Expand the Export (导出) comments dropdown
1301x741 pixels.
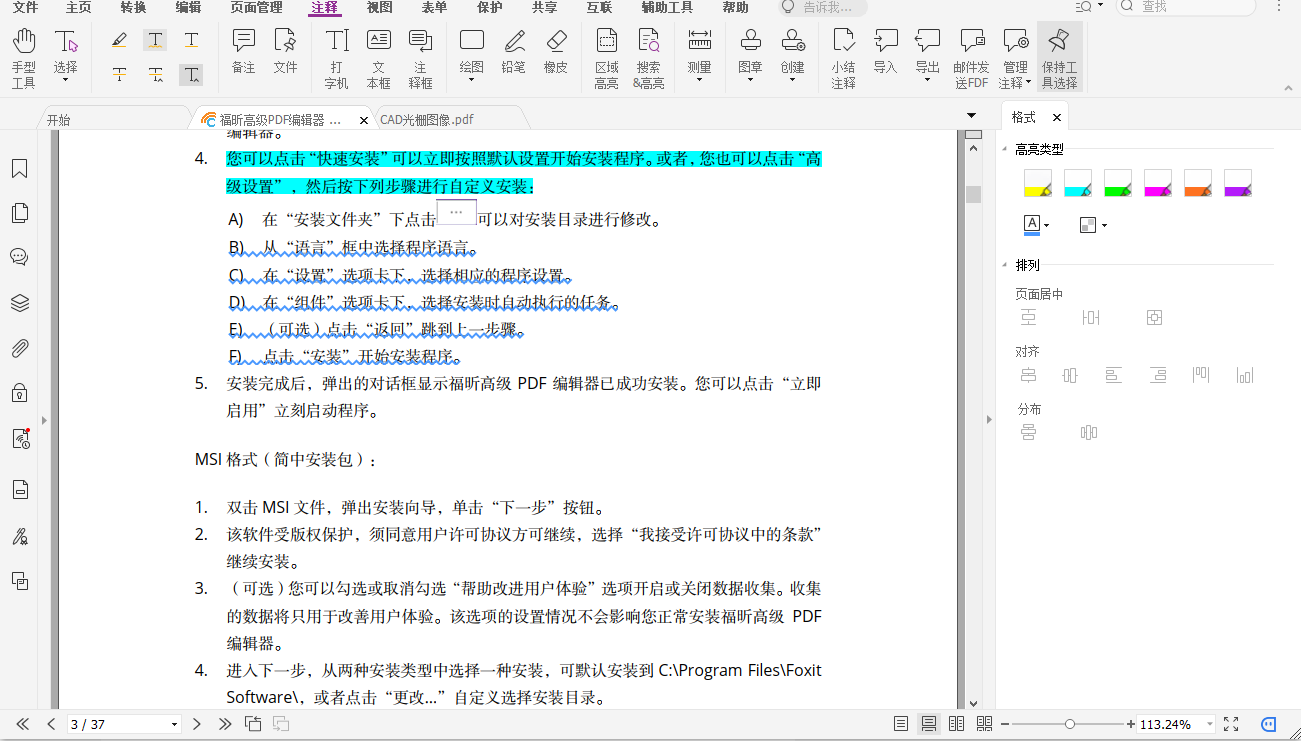click(x=927, y=80)
